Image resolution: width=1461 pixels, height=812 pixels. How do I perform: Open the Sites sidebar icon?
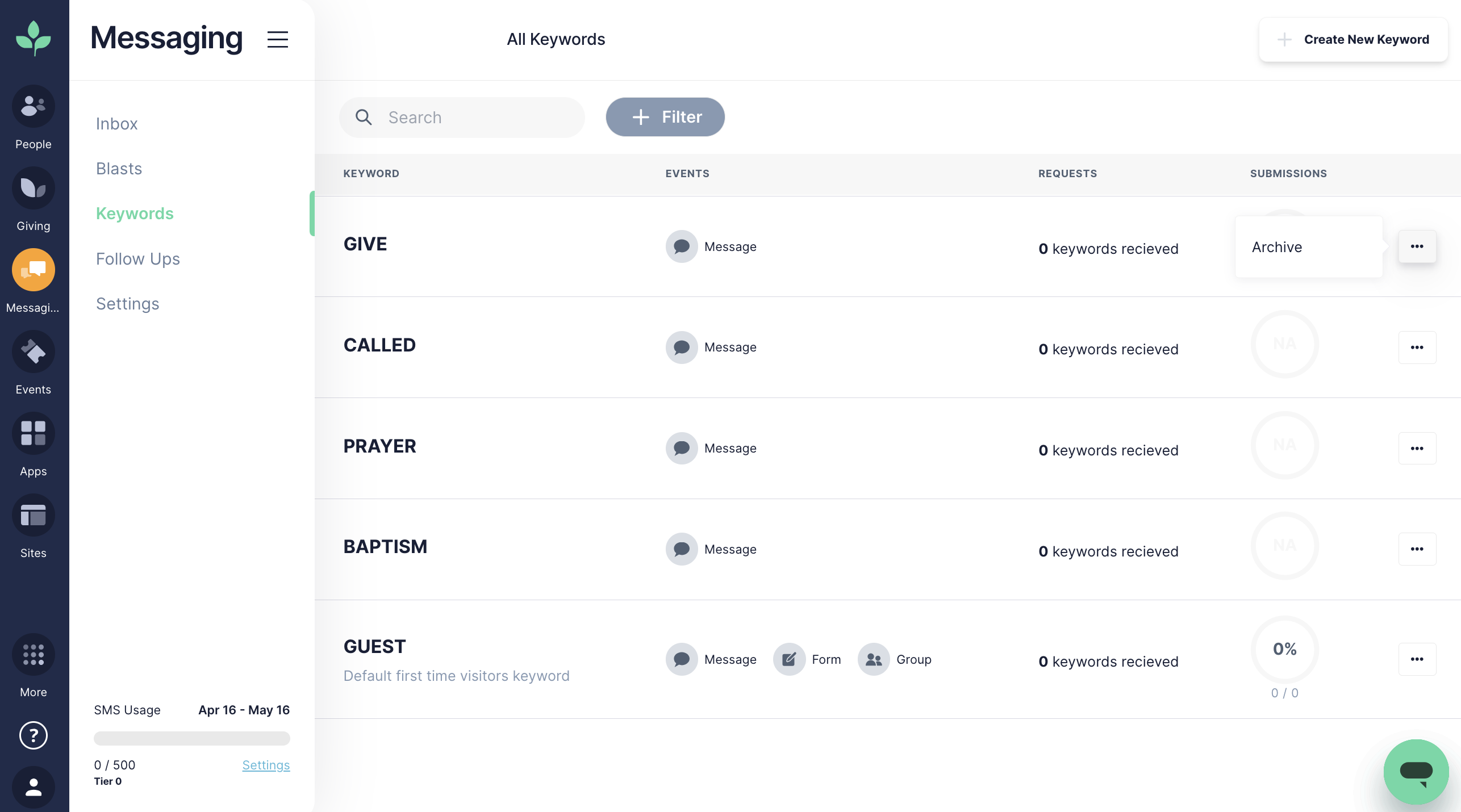click(x=34, y=515)
